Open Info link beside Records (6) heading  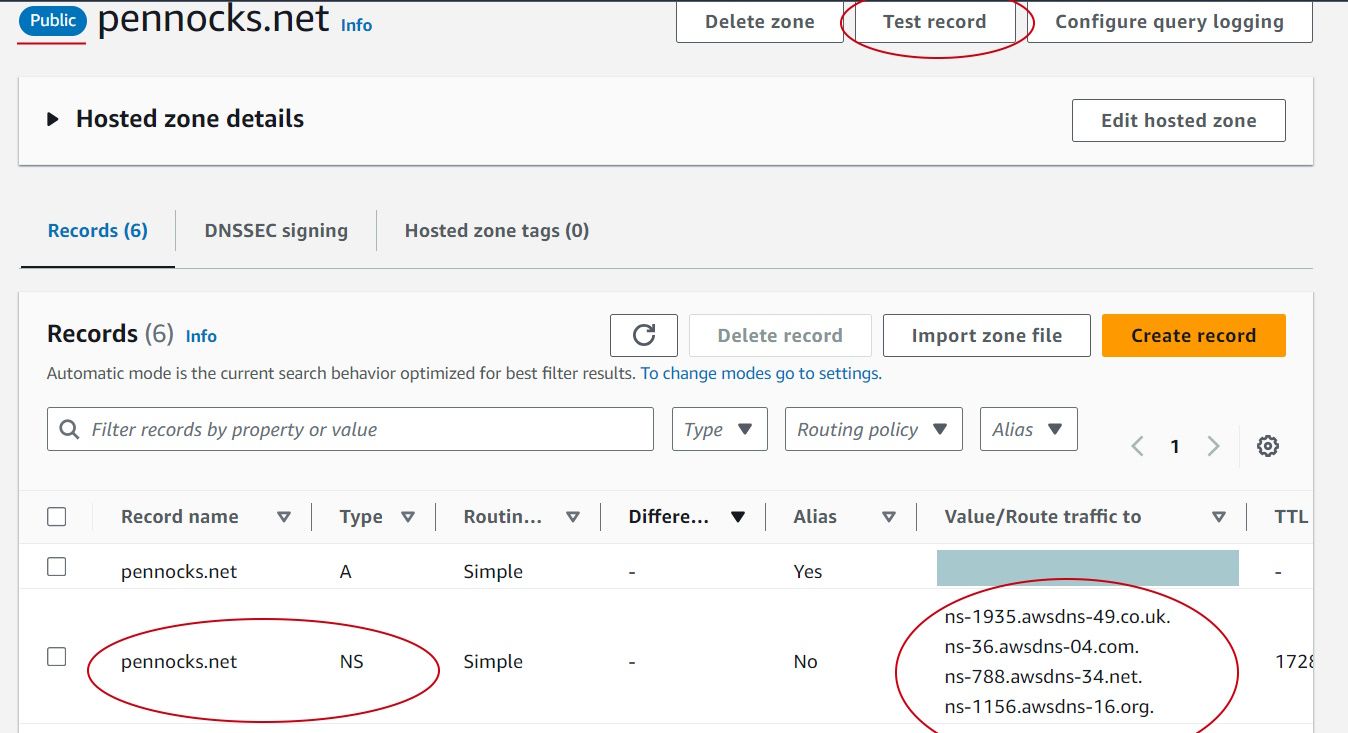201,336
